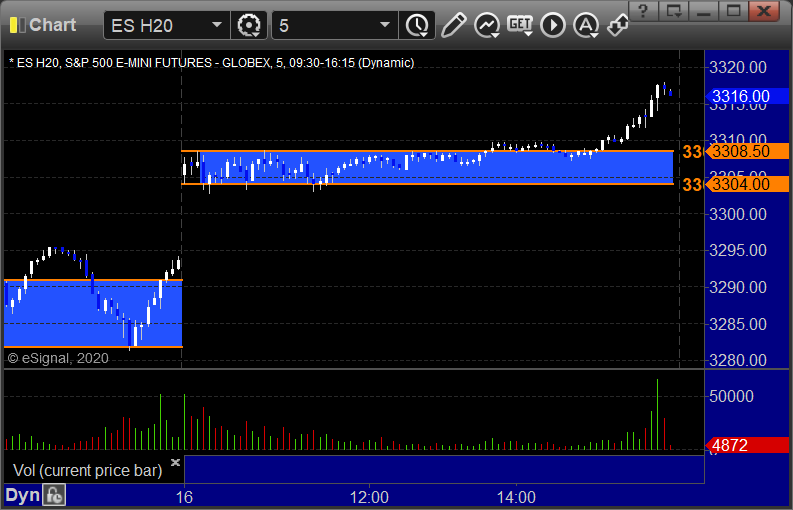Toggle the Dyn dynamic mode button
The height and width of the screenshot is (510, 793).
[x=22, y=495]
